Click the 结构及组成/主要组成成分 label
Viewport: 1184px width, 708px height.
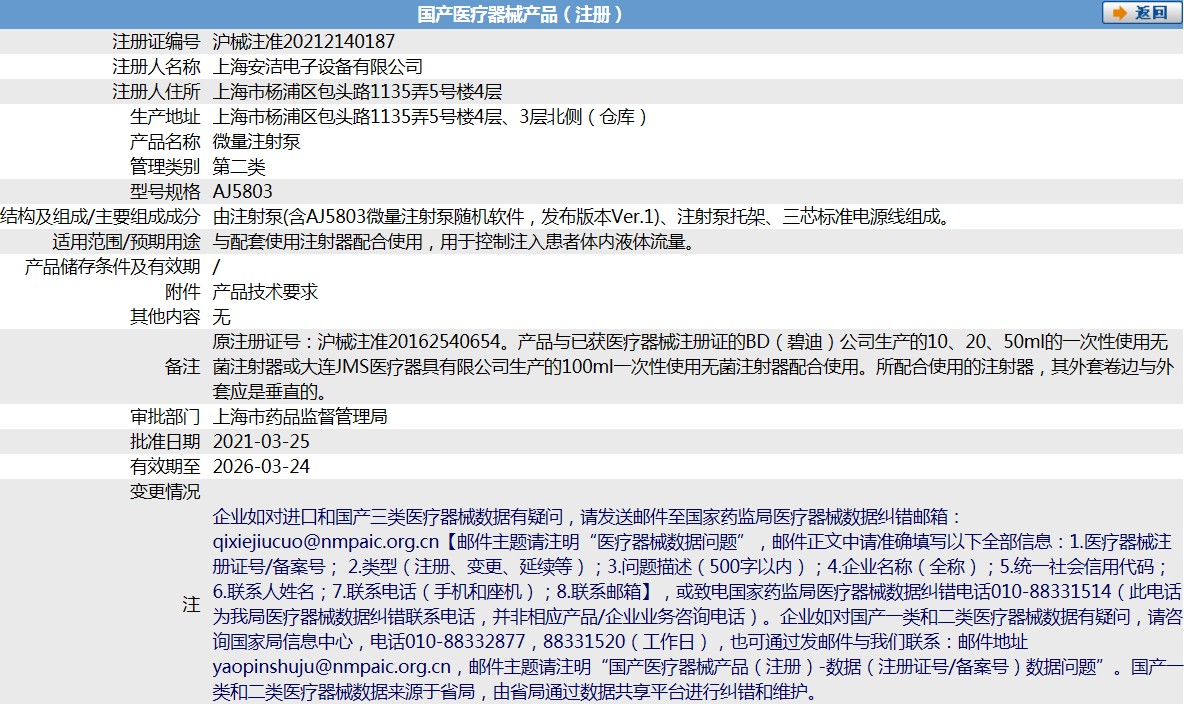(100, 217)
